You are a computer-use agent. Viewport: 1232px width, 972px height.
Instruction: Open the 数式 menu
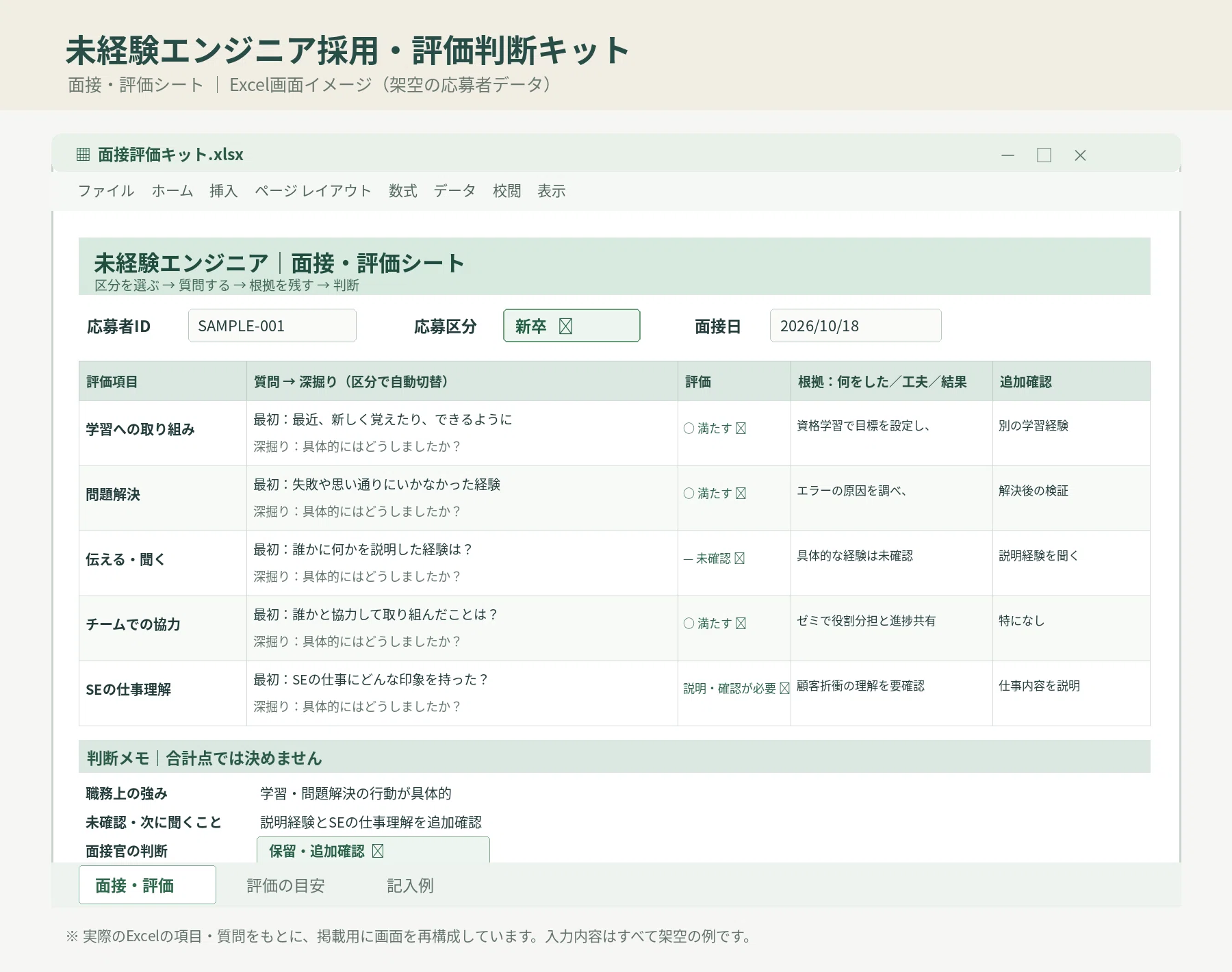point(403,191)
